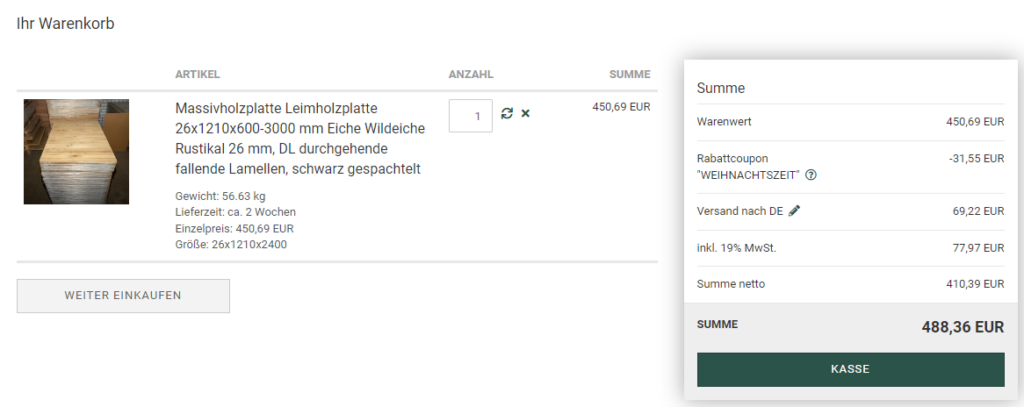Proceed to checkout with KASSE button

(x=850, y=369)
